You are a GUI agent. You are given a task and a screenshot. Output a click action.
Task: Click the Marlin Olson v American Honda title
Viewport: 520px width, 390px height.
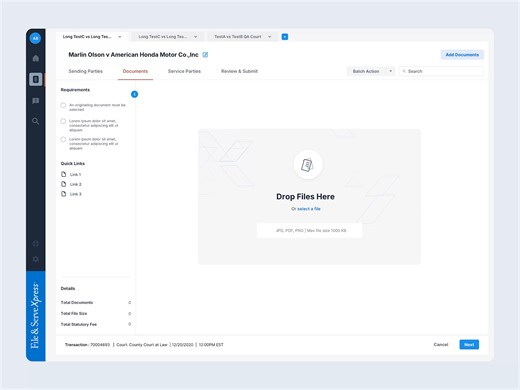(133, 55)
